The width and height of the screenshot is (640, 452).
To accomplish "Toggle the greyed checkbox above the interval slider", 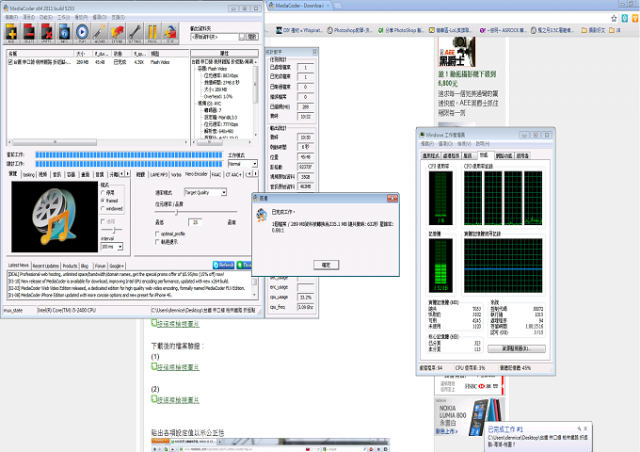I will tap(103, 221).
